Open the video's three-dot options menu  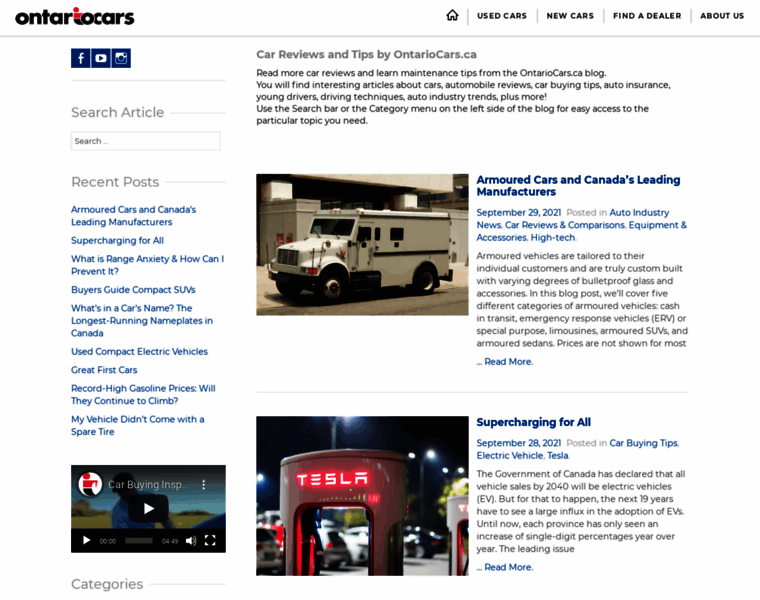[204, 484]
